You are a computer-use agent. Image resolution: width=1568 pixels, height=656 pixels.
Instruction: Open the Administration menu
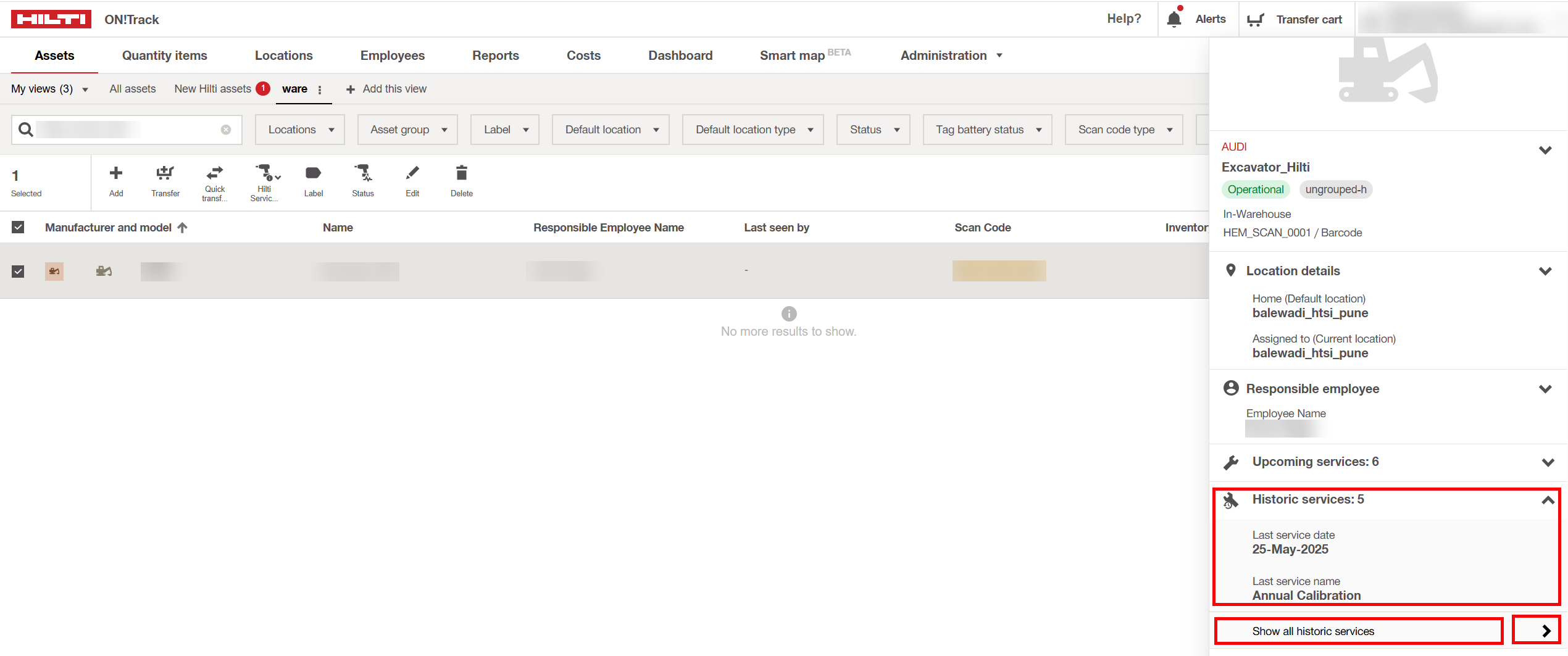pos(951,56)
